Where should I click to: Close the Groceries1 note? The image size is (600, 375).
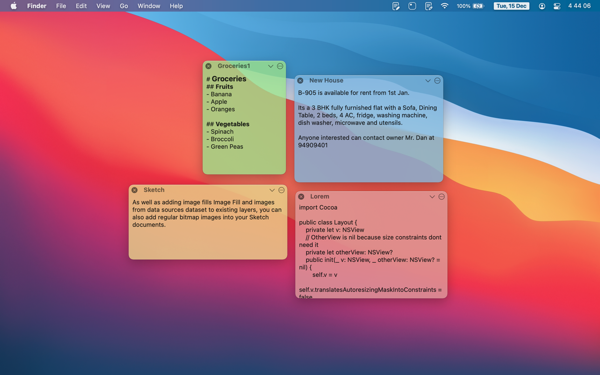click(209, 66)
